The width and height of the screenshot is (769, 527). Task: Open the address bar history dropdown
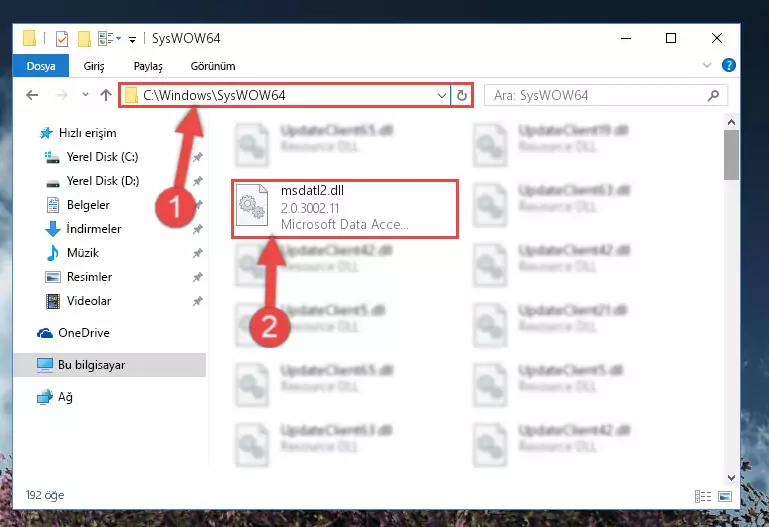441,96
